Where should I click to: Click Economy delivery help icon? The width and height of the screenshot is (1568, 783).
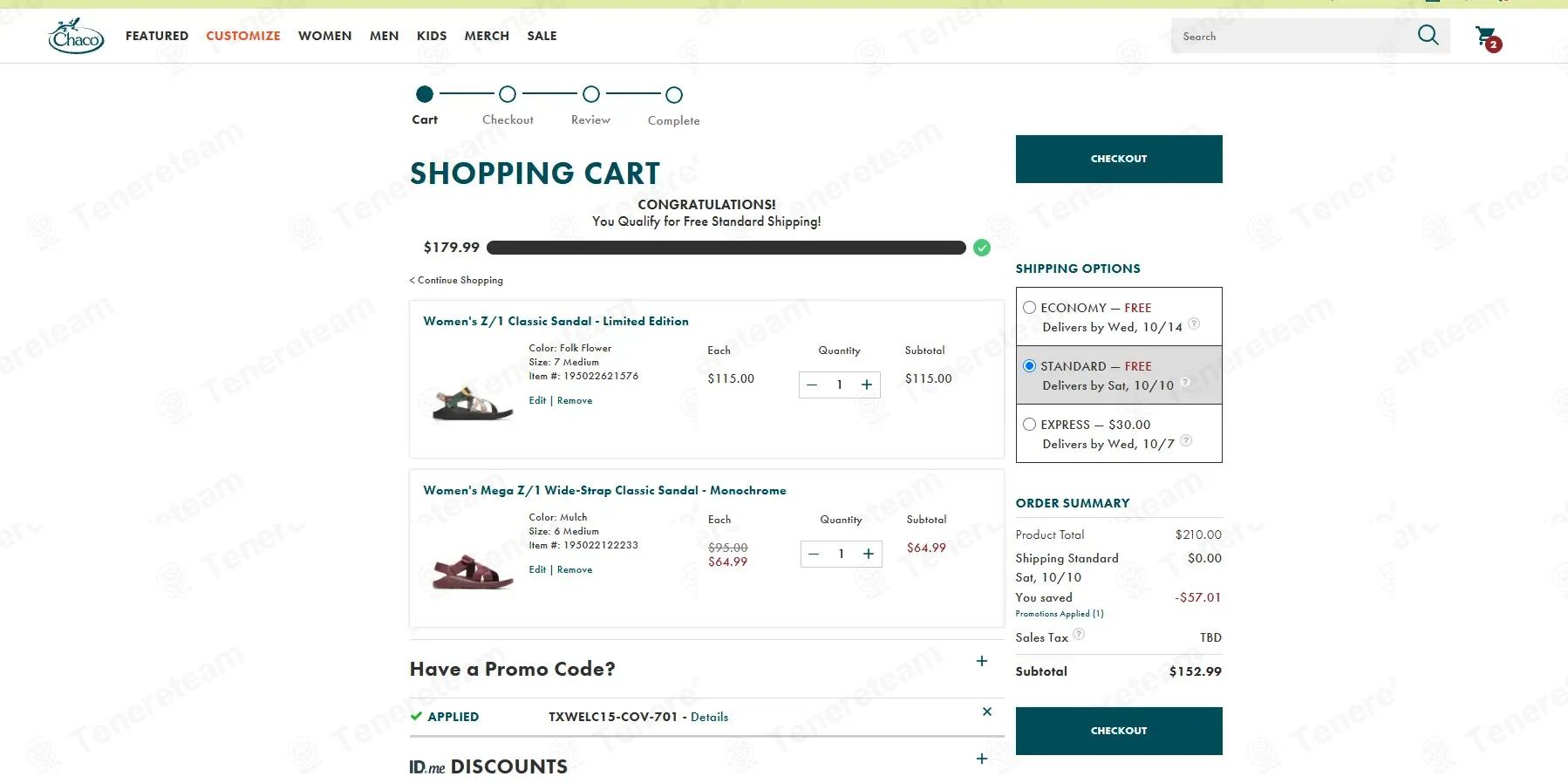click(1194, 324)
